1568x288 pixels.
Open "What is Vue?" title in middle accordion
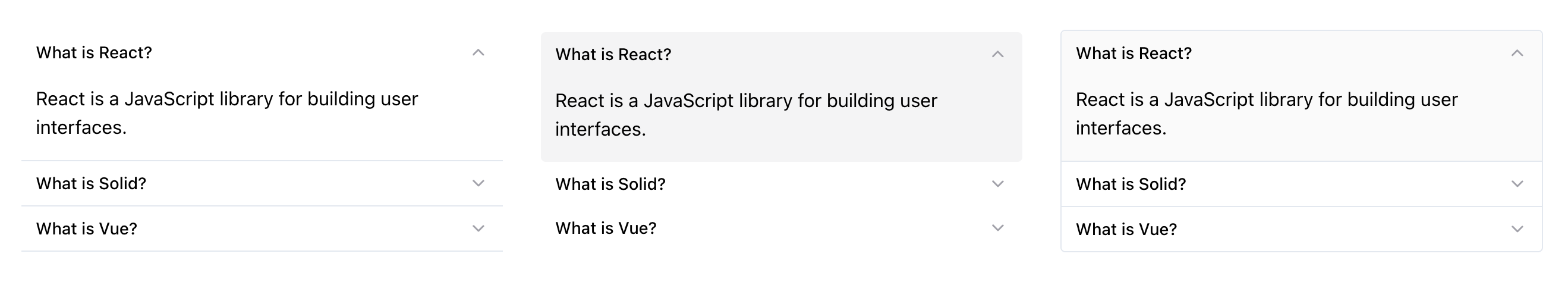click(606, 228)
